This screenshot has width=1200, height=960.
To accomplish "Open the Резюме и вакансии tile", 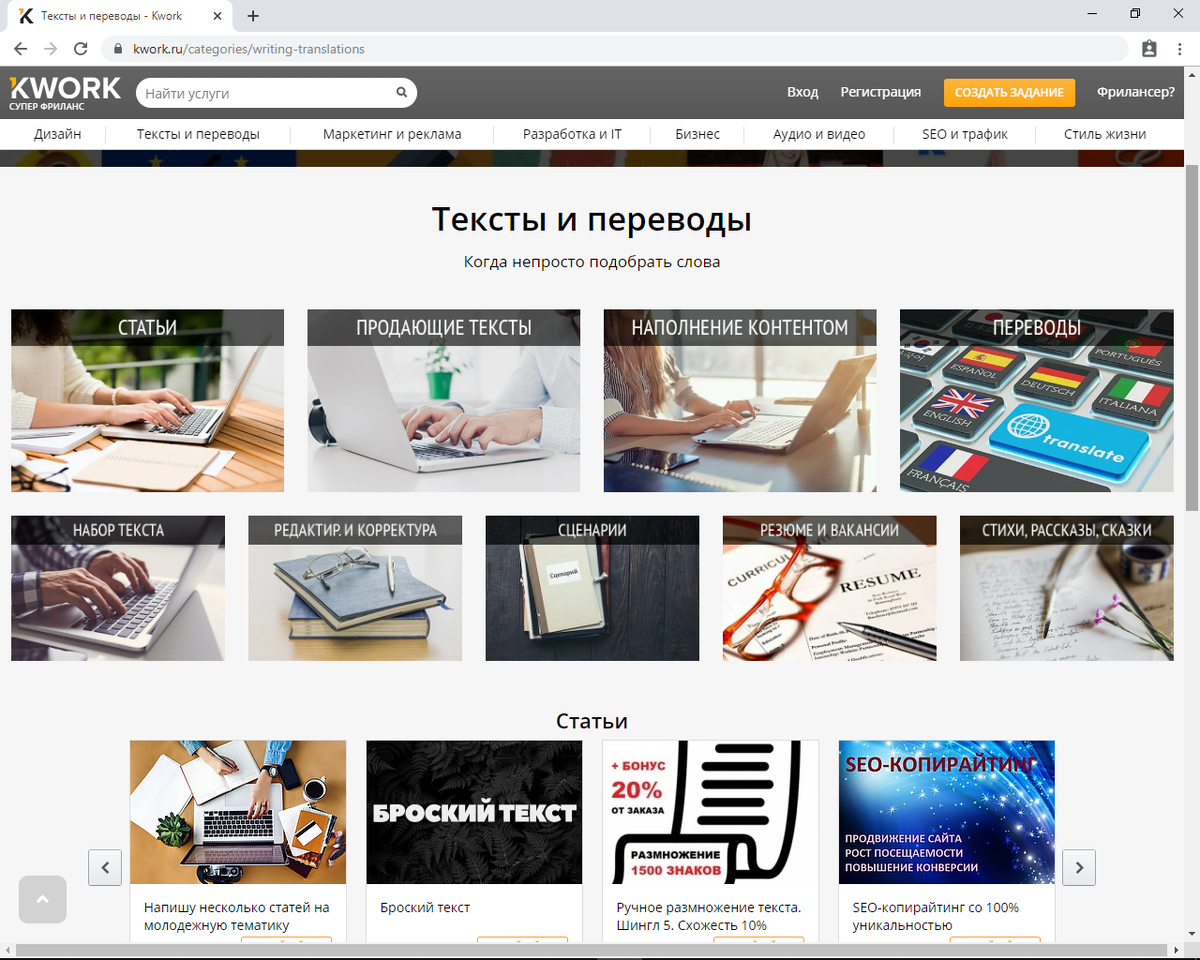I will click(830, 588).
